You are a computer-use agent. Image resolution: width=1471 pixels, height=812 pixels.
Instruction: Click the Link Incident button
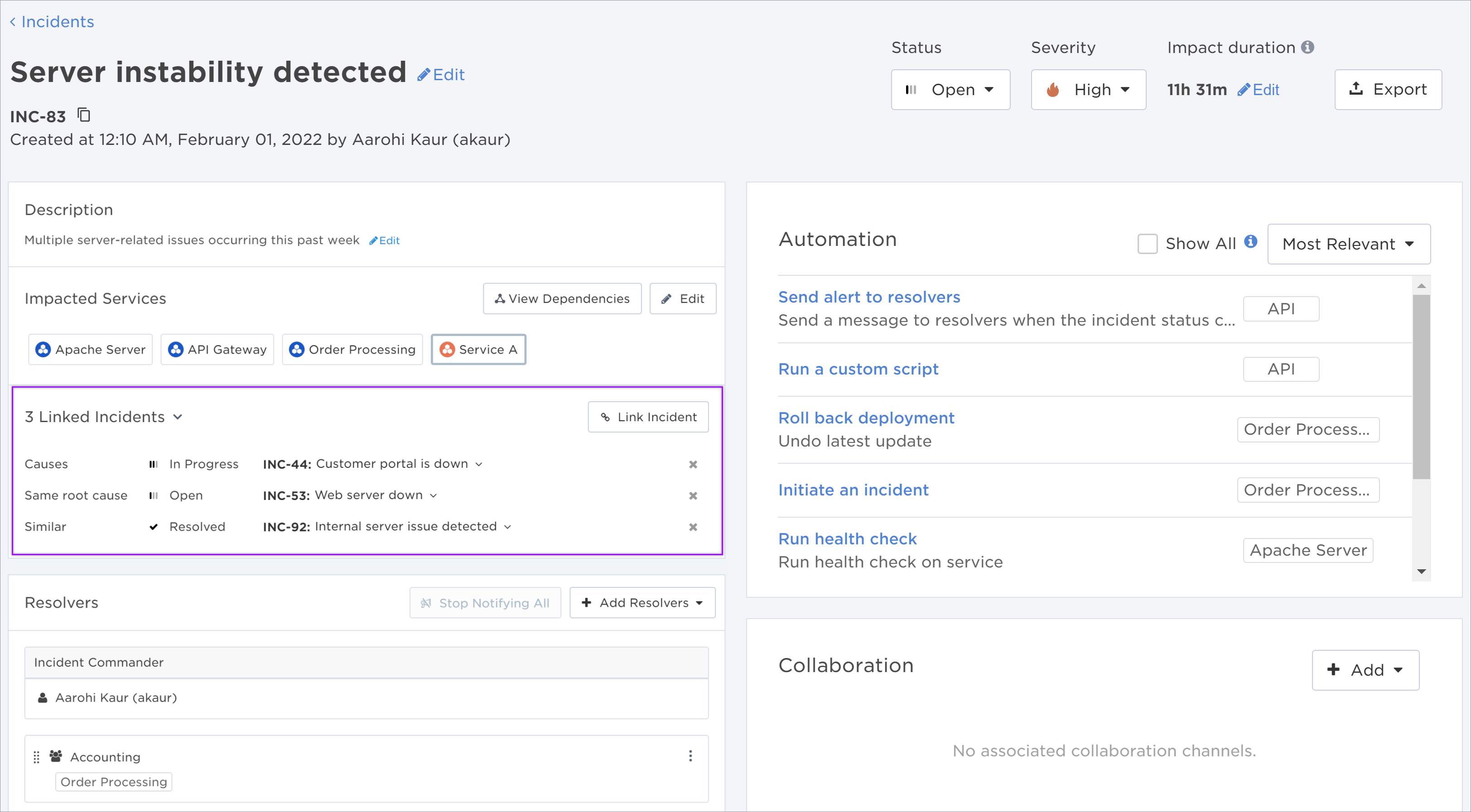[648, 417]
